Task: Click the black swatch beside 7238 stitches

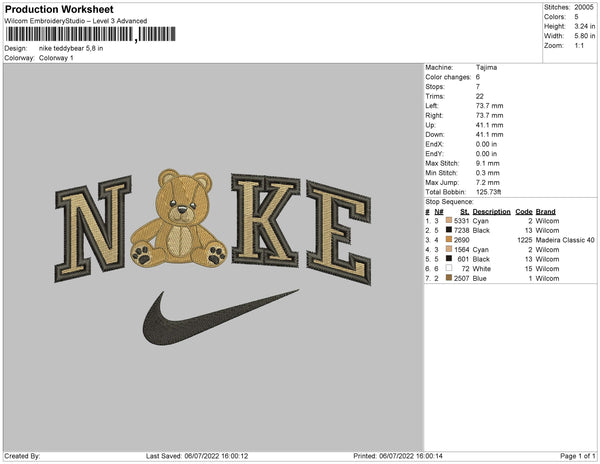Action: pos(449,230)
